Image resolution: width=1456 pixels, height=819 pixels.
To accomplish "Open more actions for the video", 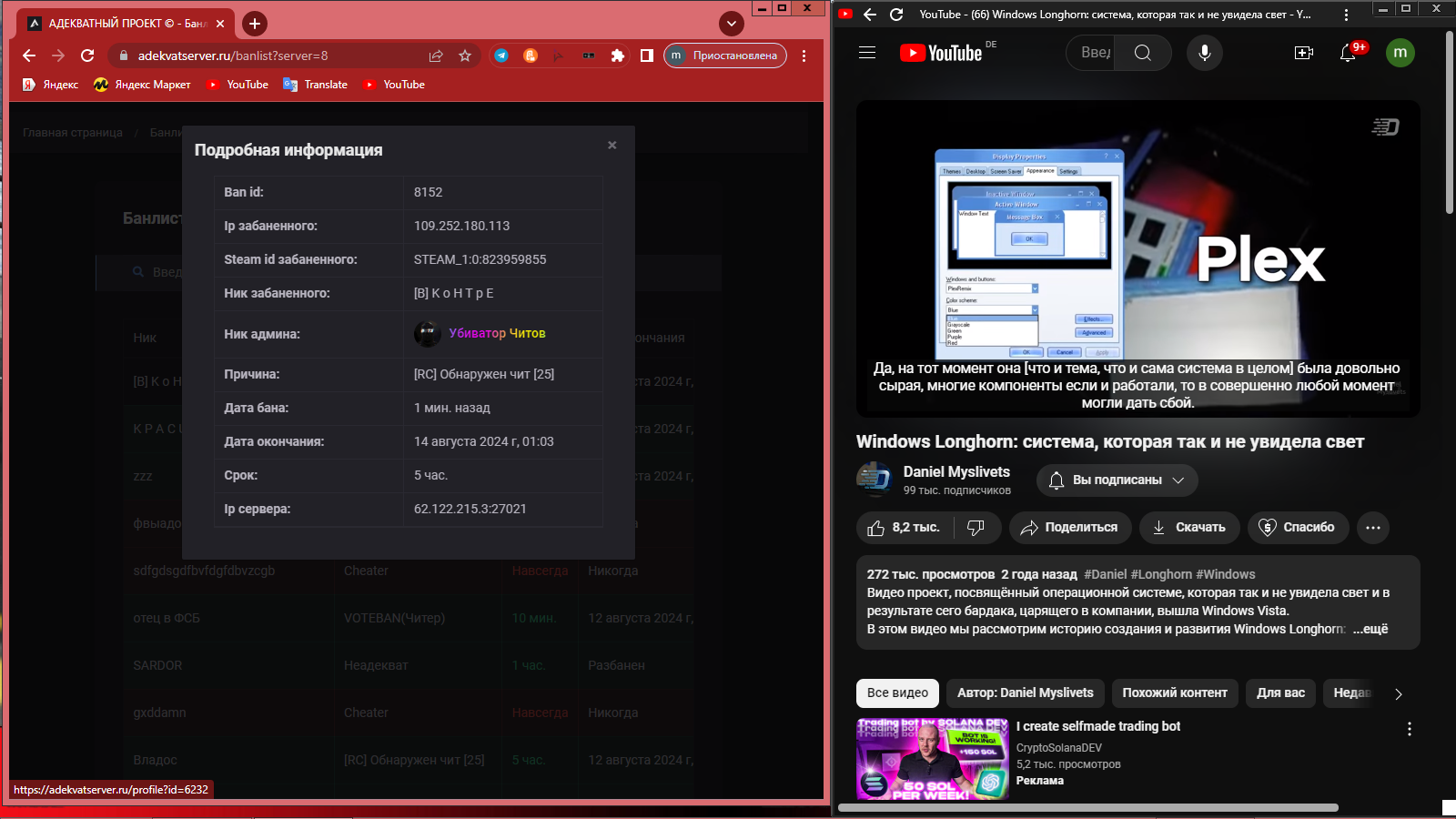I will pos(1373,528).
